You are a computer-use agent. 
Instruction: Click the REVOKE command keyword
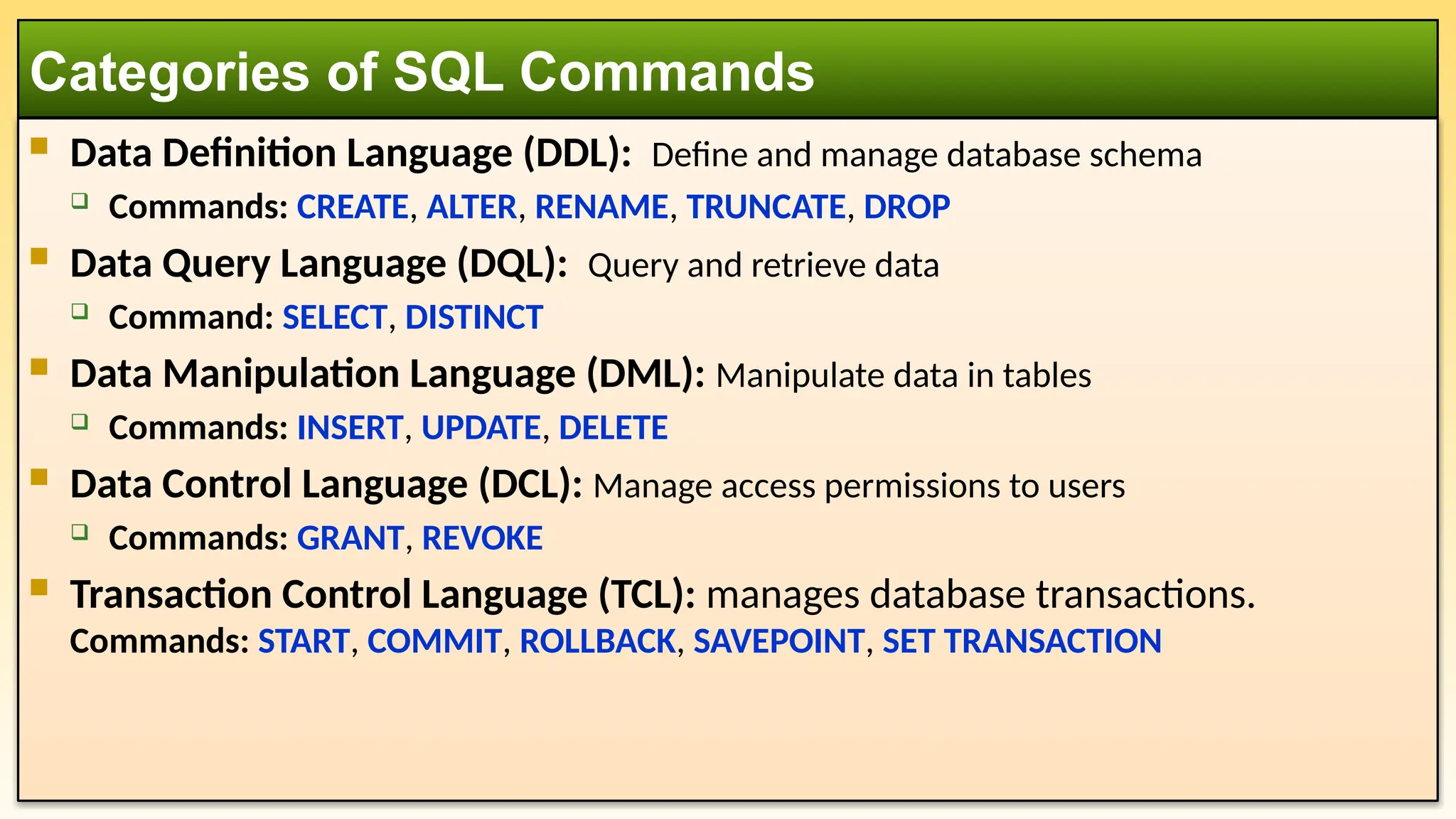(482, 537)
